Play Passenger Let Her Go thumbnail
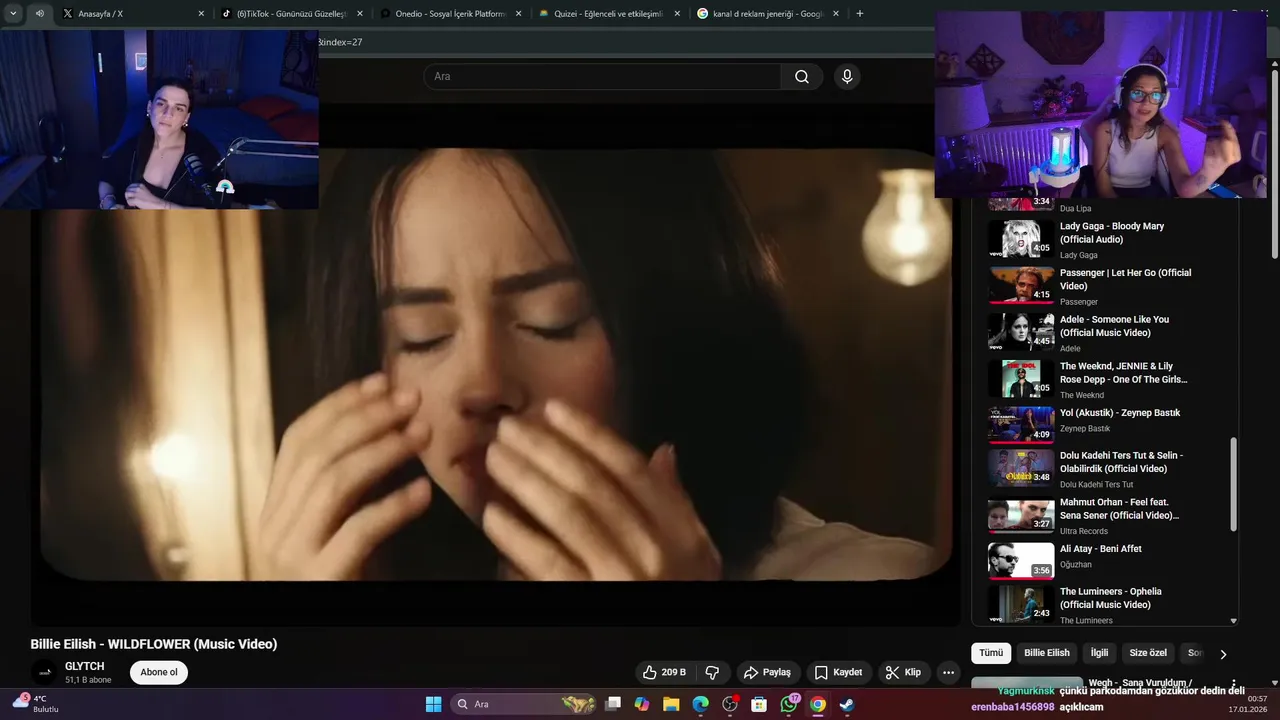Viewport: 1280px width, 720px height. point(1021,285)
